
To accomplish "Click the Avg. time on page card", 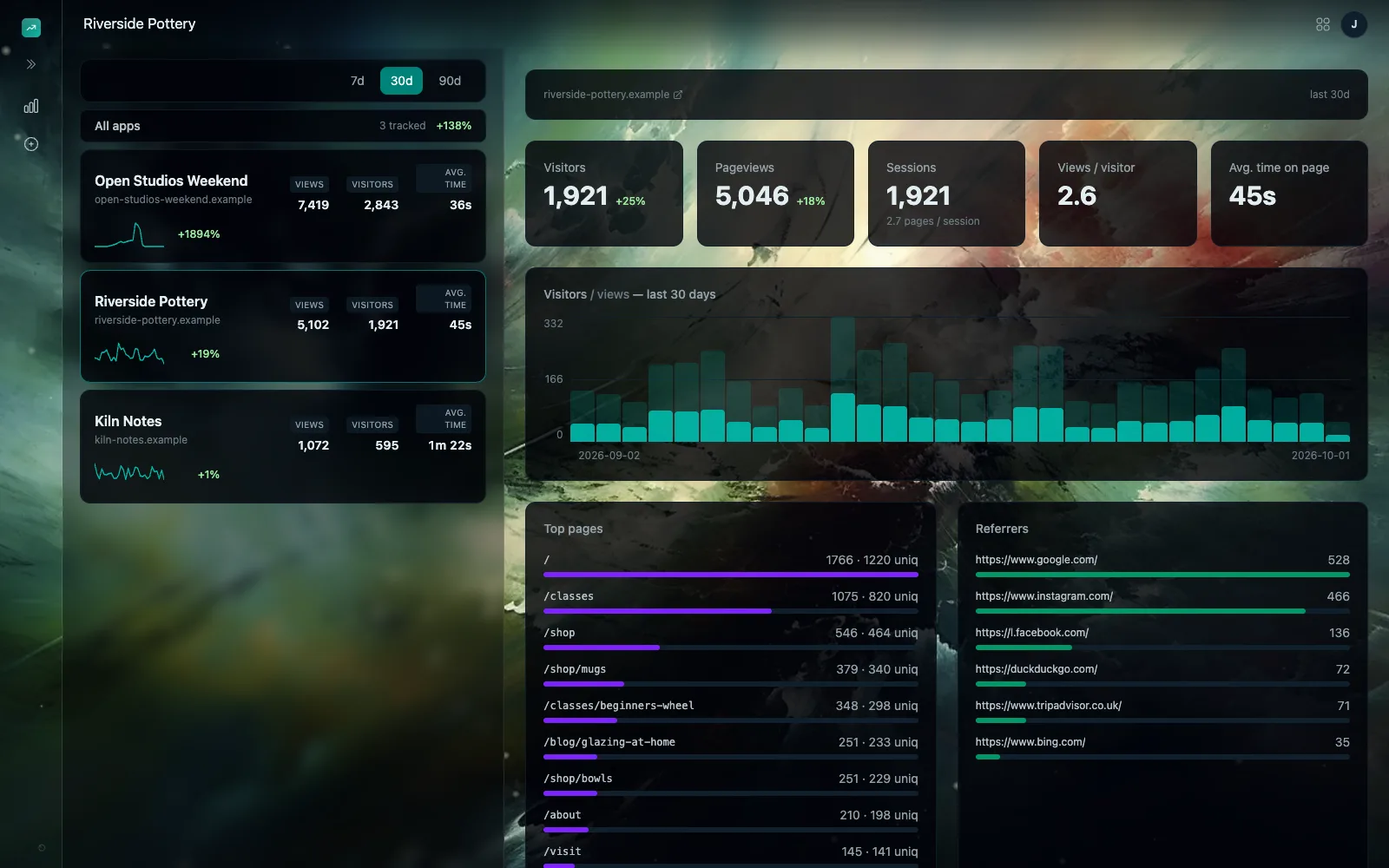I will (1289, 194).
